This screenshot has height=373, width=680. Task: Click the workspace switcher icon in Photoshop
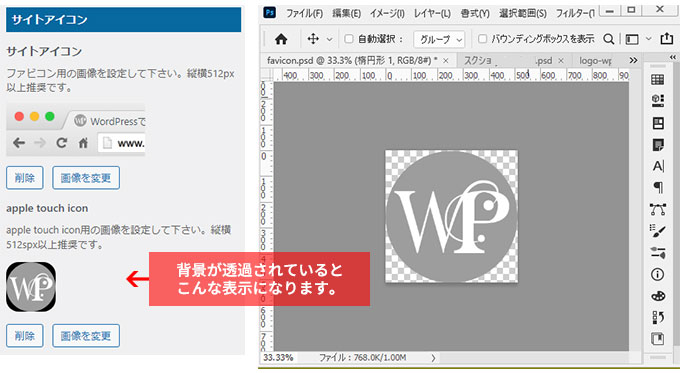click(x=632, y=39)
